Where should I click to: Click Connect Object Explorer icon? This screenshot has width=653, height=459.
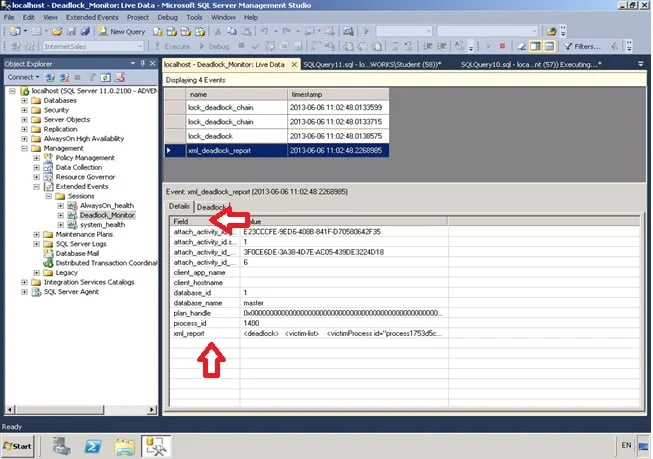50,77
